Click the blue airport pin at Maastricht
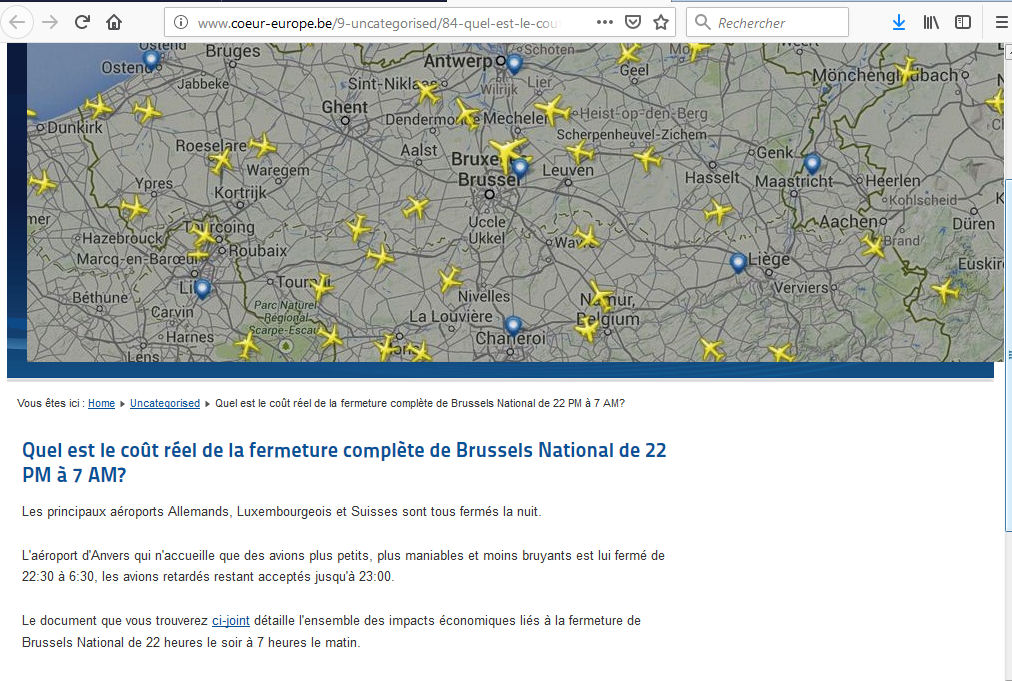The image size is (1012, 681). click(x=812, y=163)
